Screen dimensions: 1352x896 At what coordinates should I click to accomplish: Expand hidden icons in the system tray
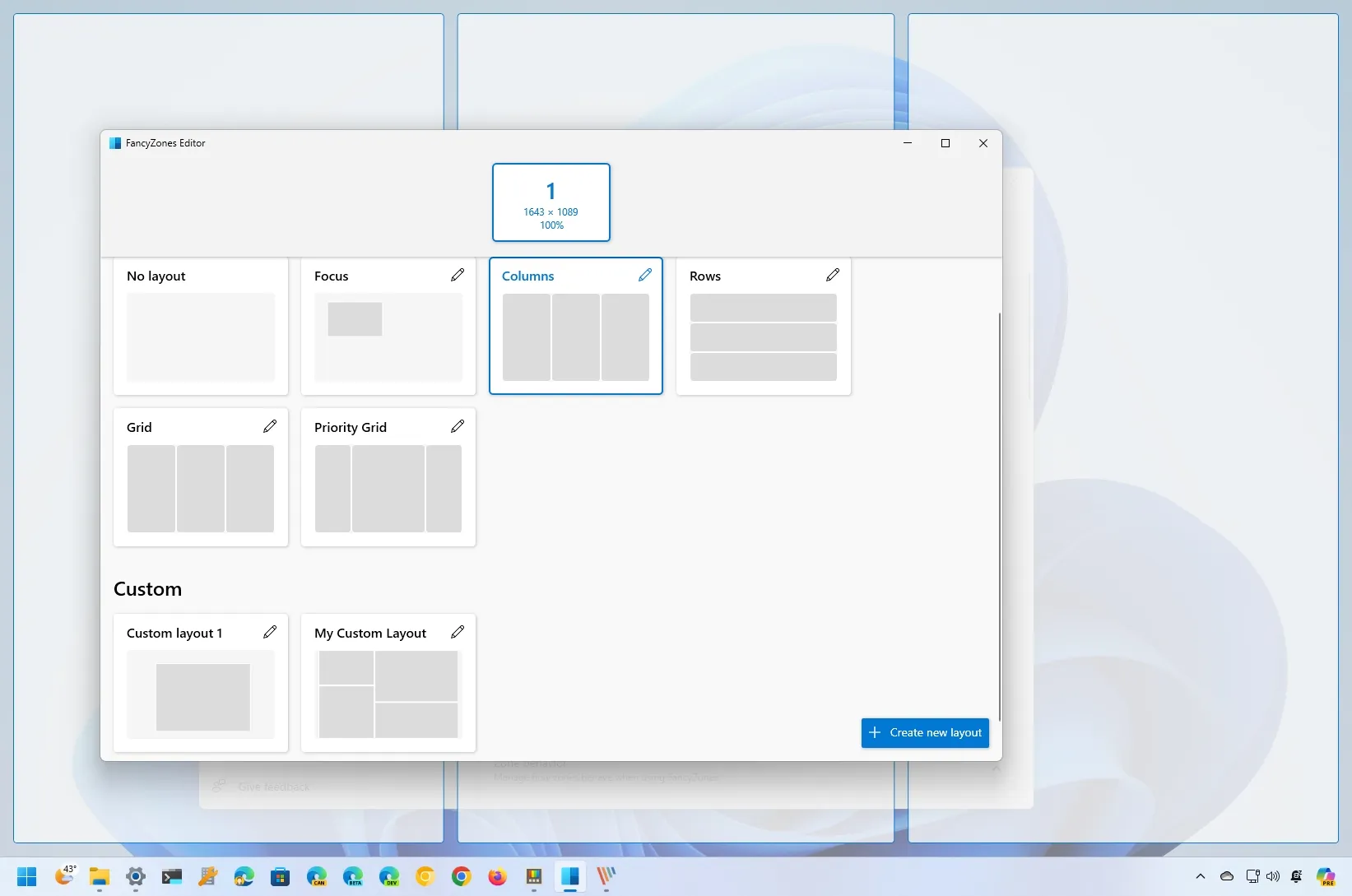(1199, 877)
